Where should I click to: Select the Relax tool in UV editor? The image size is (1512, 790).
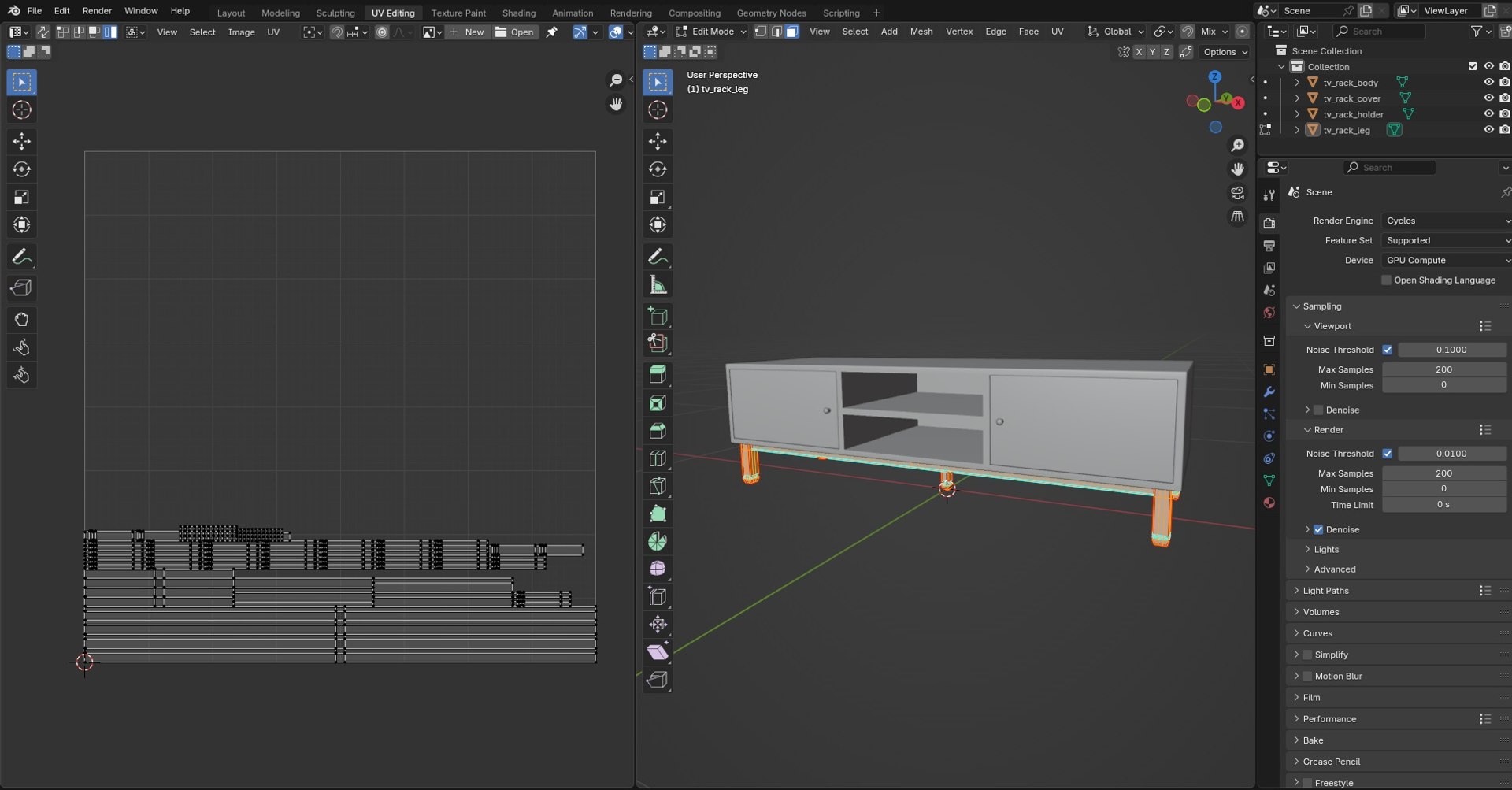22,347
